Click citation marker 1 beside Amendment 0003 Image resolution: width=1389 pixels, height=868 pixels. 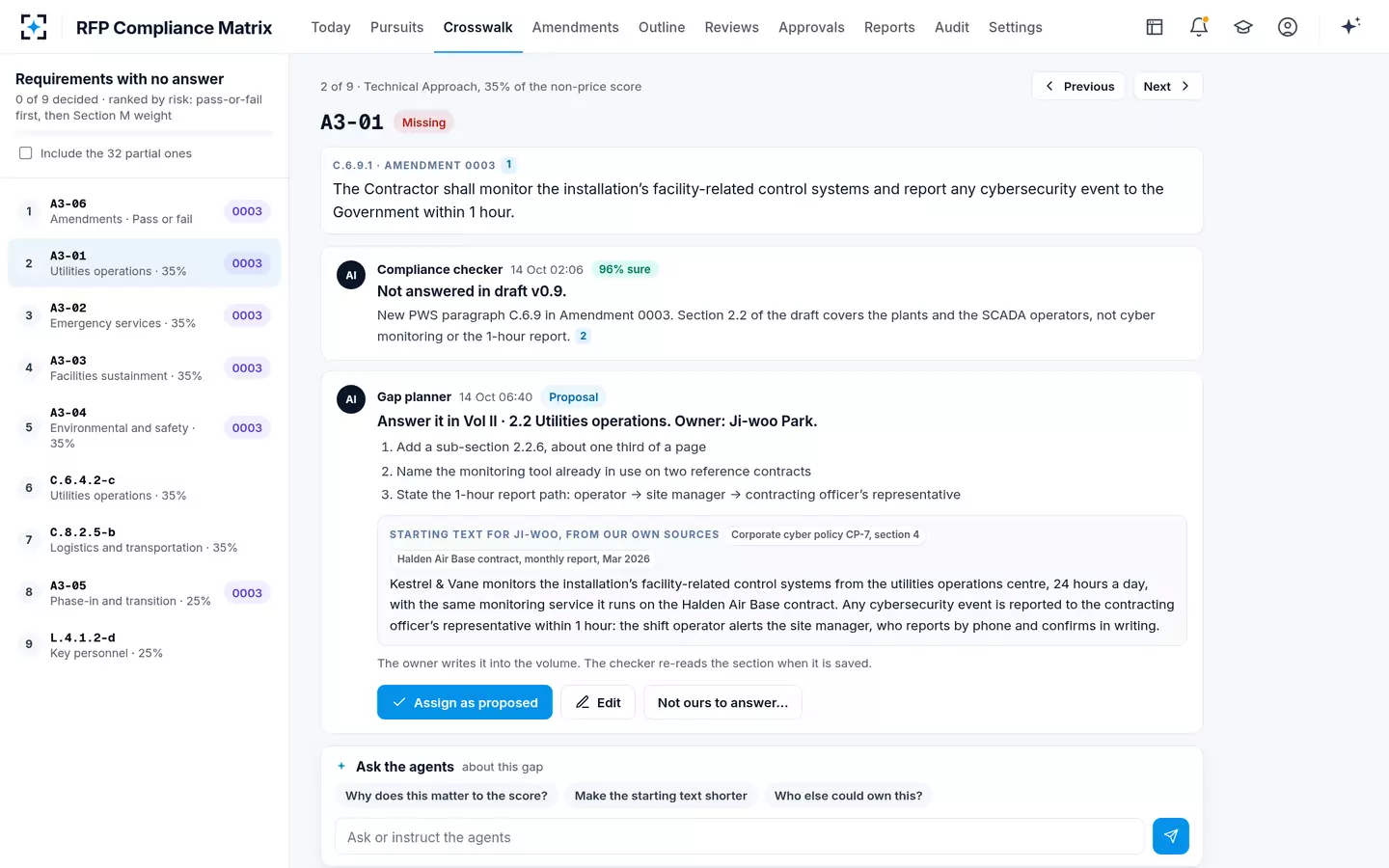click(x=509, y=165)
